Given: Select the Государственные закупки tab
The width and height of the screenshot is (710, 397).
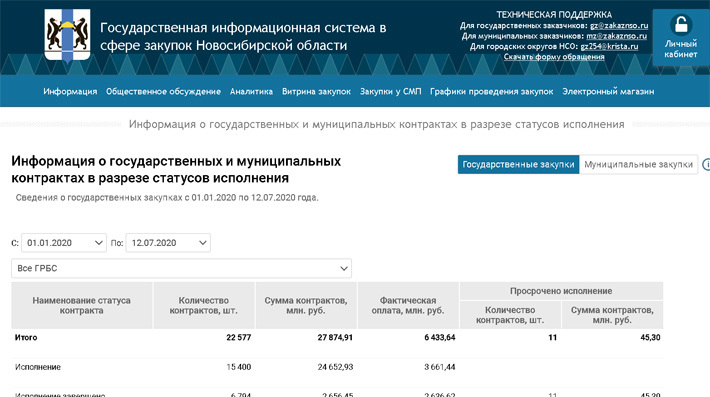Looking at the screenshot, I should [518, 164].
